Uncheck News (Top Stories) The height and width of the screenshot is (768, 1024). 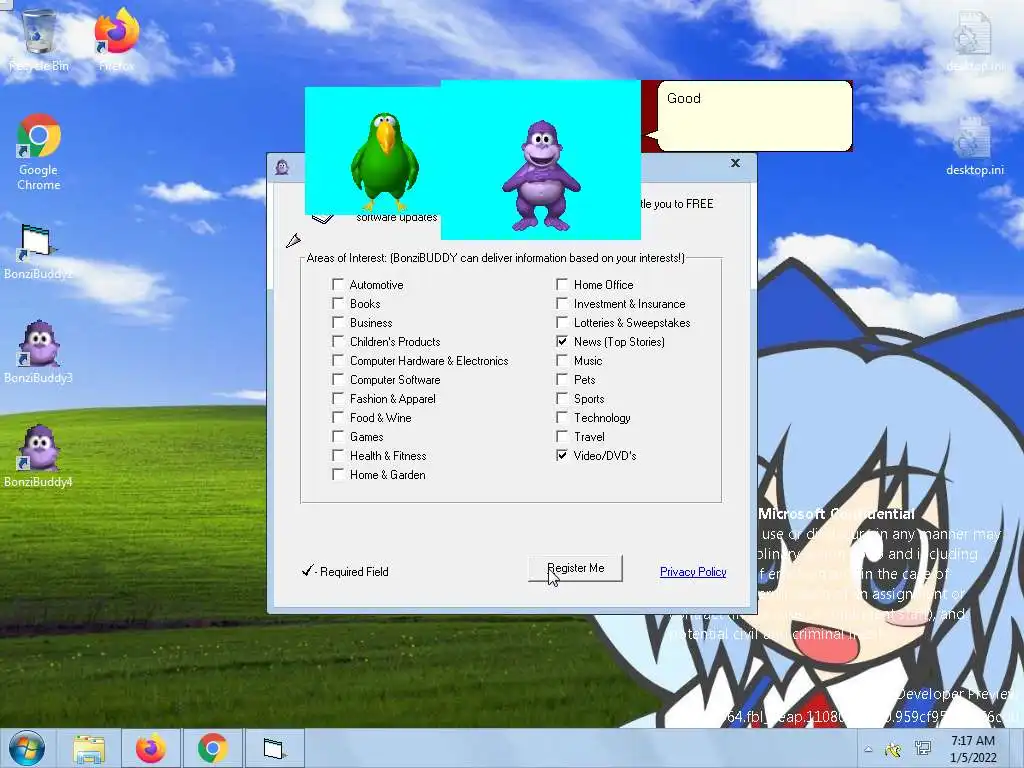pyautogui.click(x=562, y=341)
